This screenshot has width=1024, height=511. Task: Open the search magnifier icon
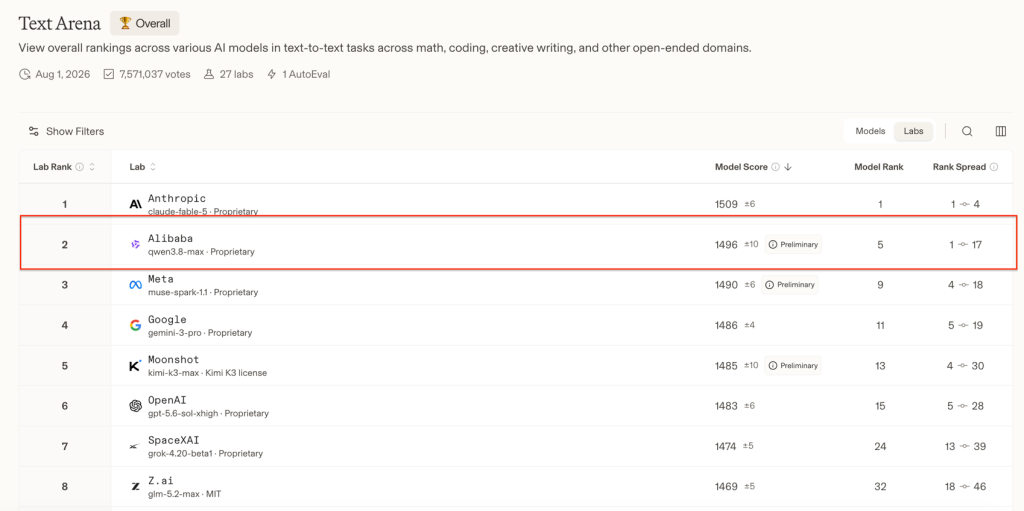(967, 131)
